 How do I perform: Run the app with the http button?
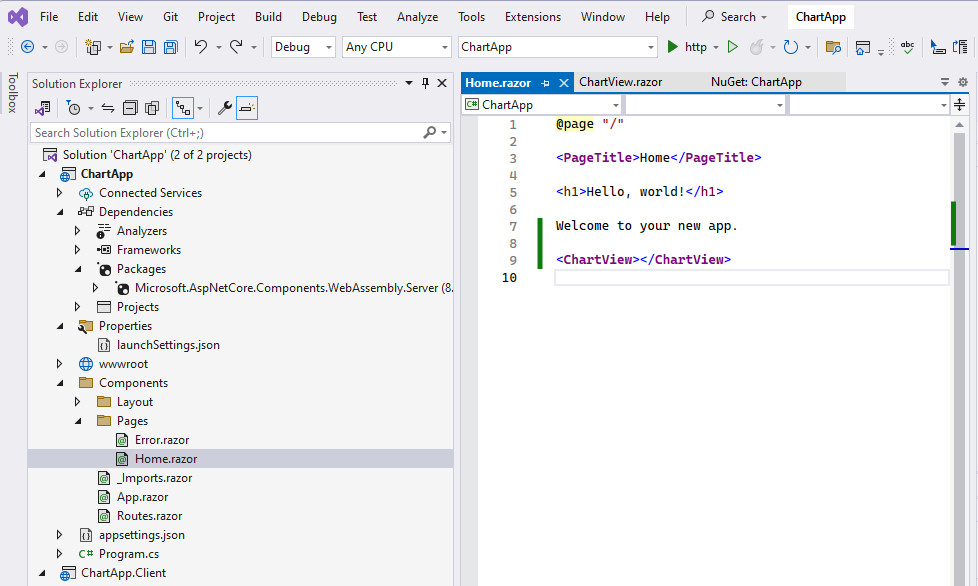pos(687,47)
